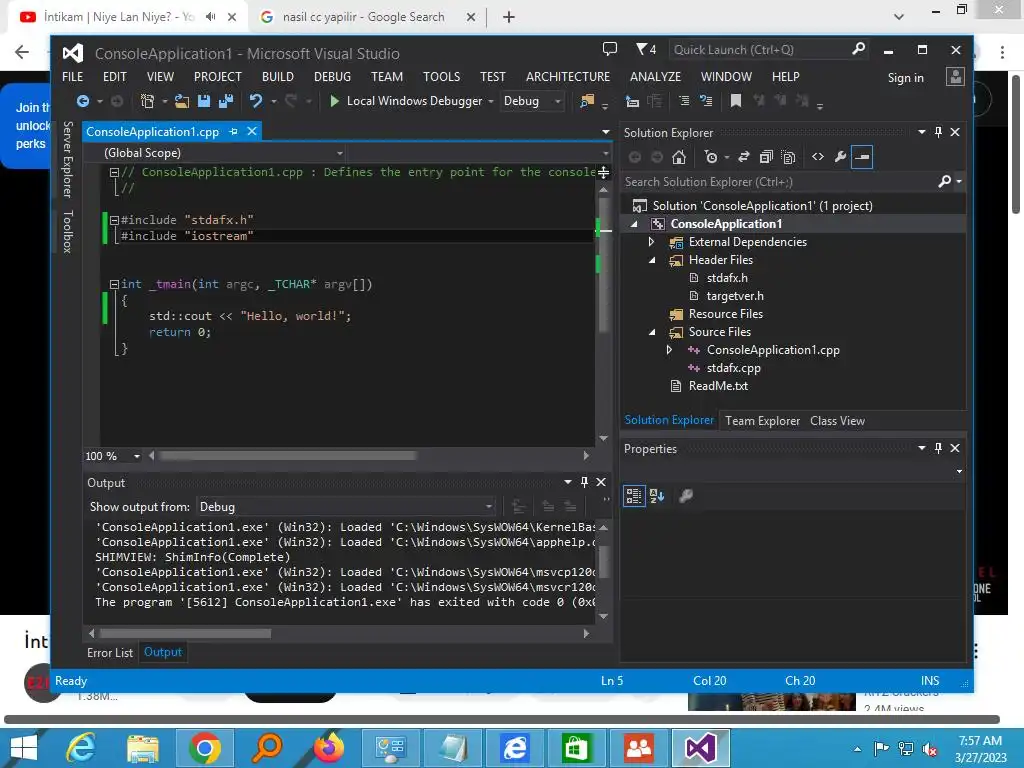Toggle Preview Selected Items in Solution Explorer
1024x768 pixels.
click(x=862, y=157)
